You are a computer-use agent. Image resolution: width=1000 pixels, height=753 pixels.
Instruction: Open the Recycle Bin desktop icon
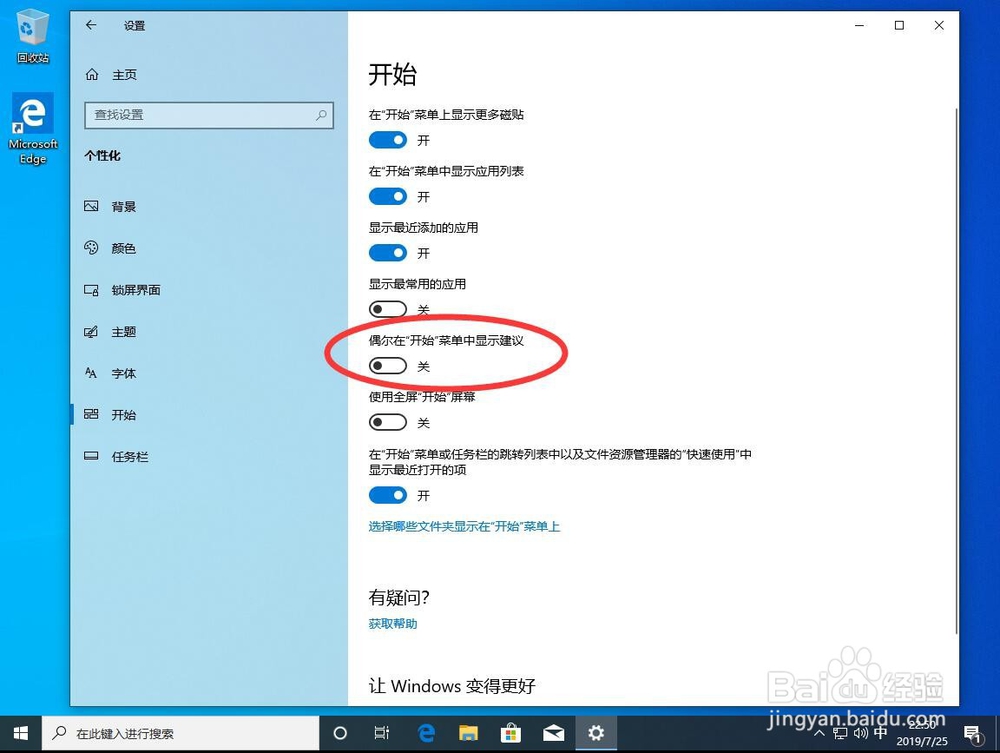pyautogui.click(x=33, y=37)
